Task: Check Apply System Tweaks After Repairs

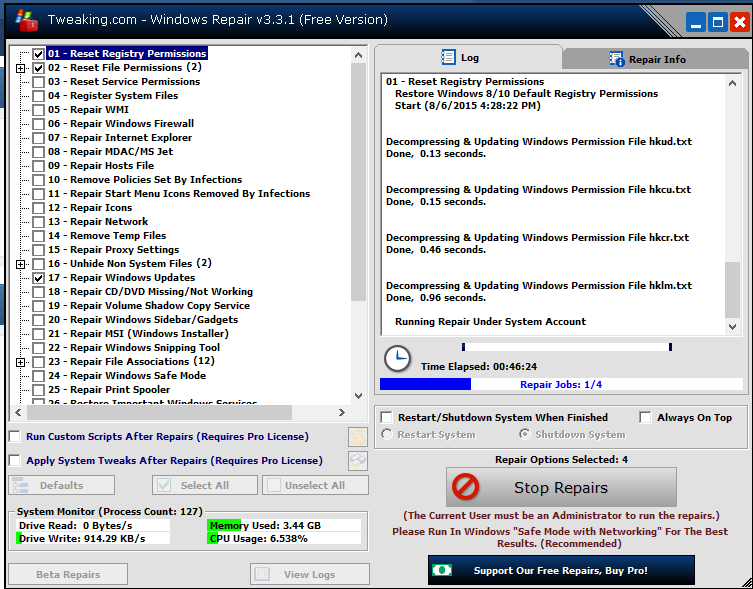Action: pos(15,461)
